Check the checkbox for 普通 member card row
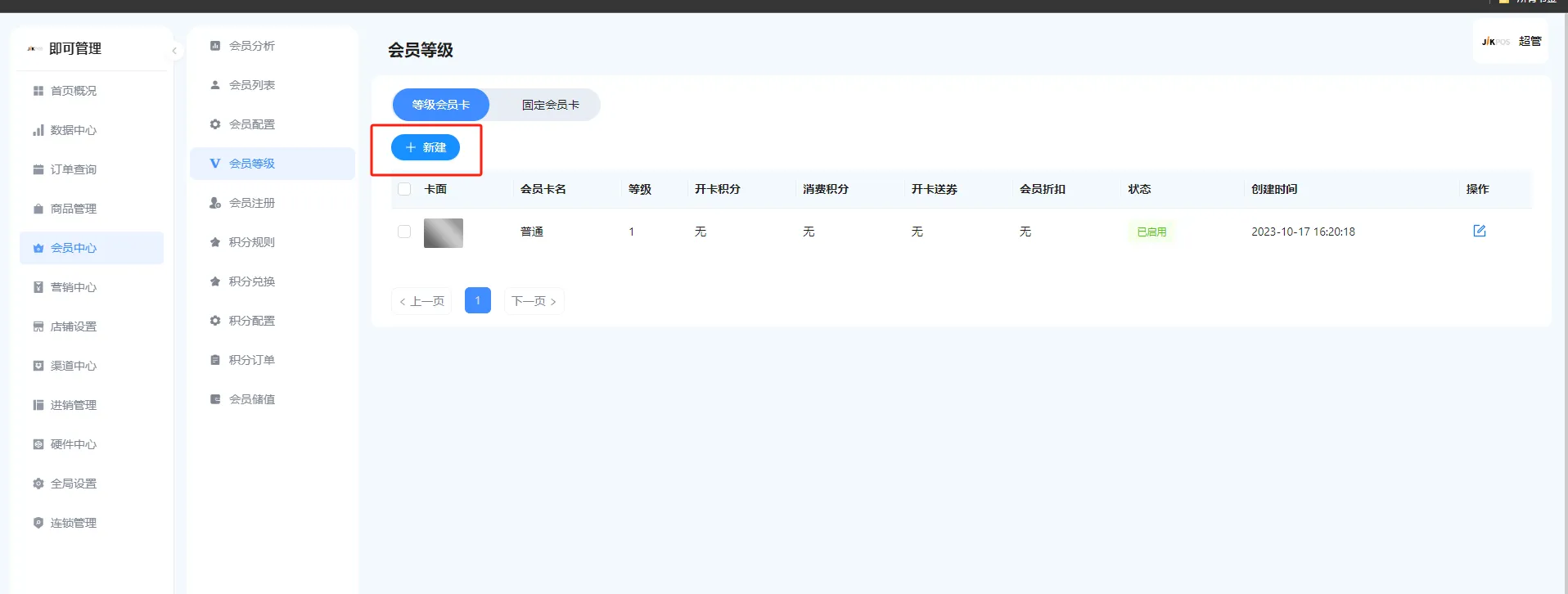This screenshot has width=1568, height=594. tap(404, 232)
